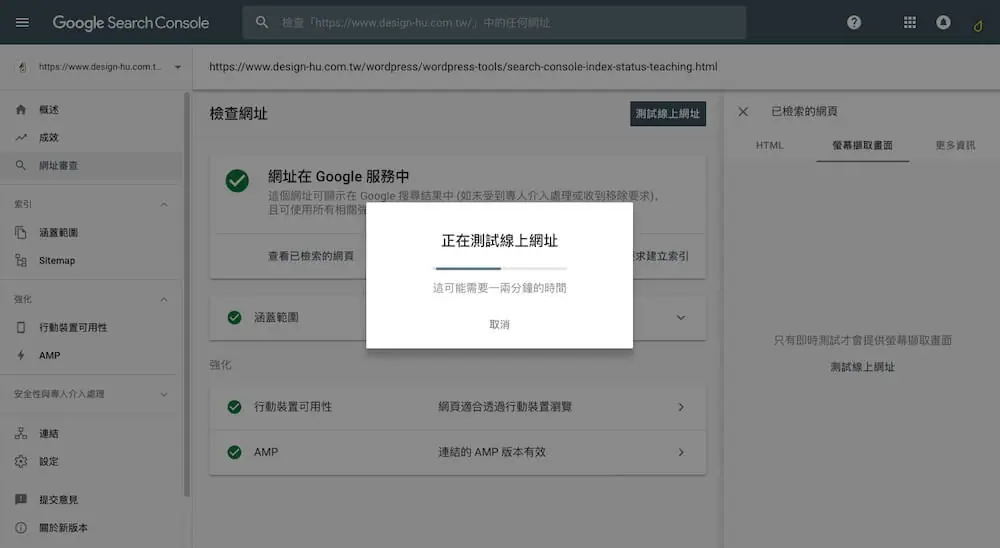Click the feedback icon beside 提交意見
Viewport: 1000px width, 548px height.
click(21, 500)
